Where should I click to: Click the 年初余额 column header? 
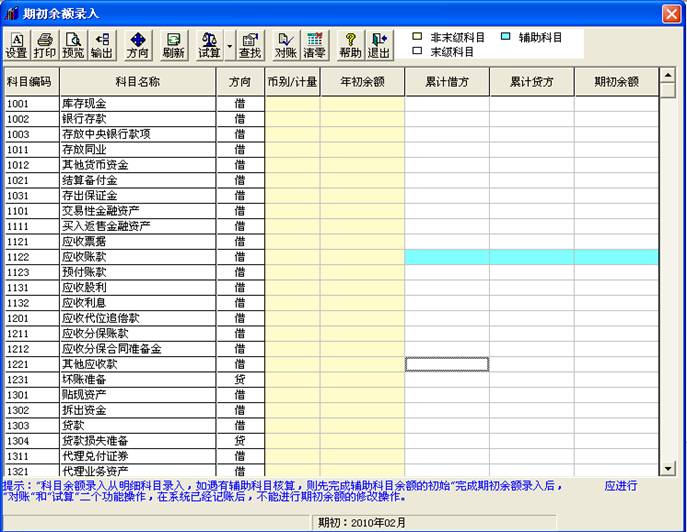(x=362, y=82)
